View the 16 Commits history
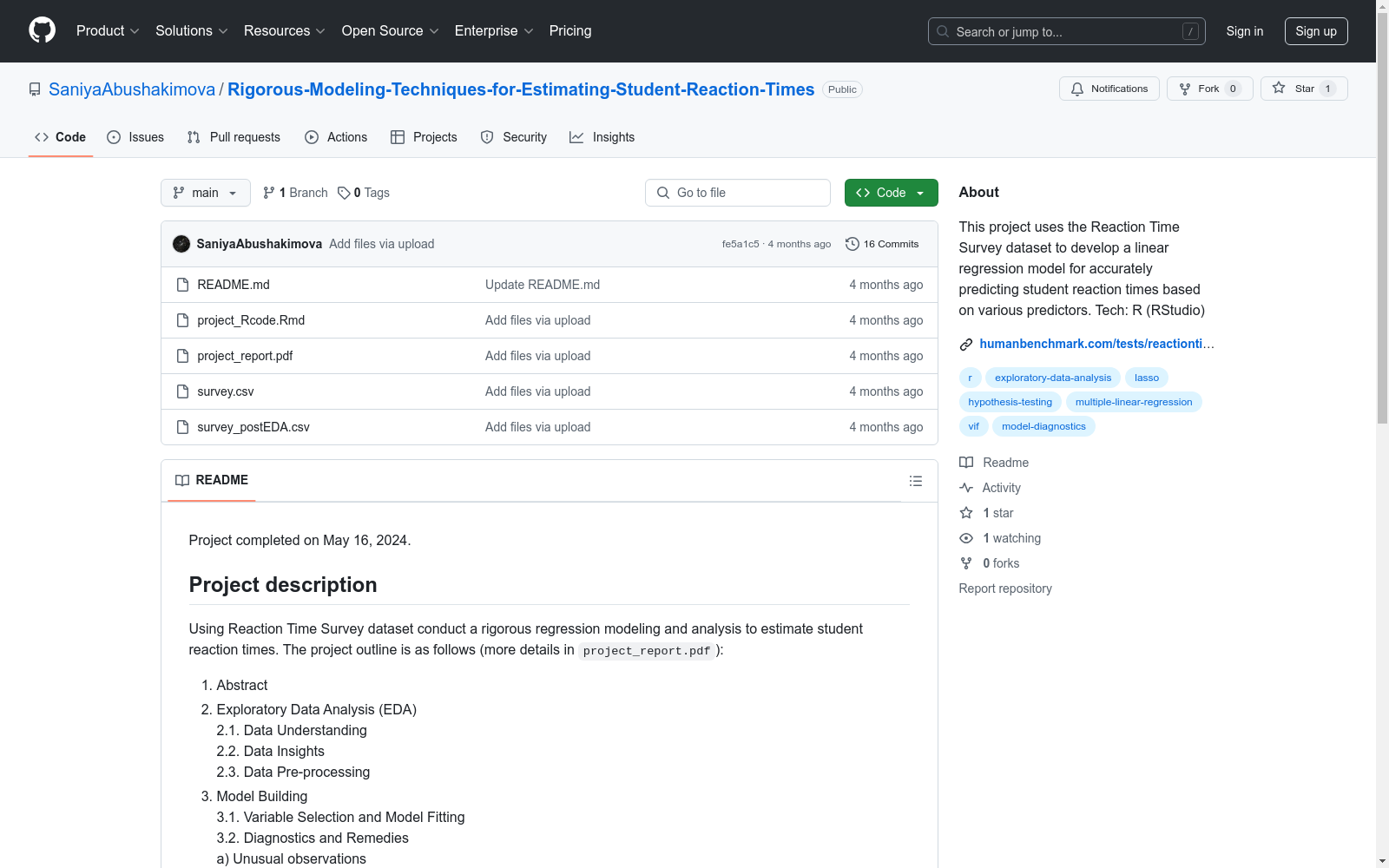Image resolution: width=1389 pixels, height=868 pixels. tap(882, 244)
